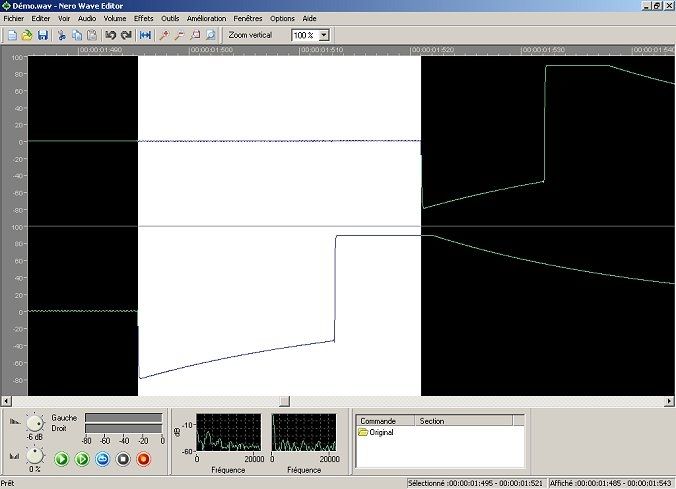
Task: Open the Fichier menu
Action: 14,19
